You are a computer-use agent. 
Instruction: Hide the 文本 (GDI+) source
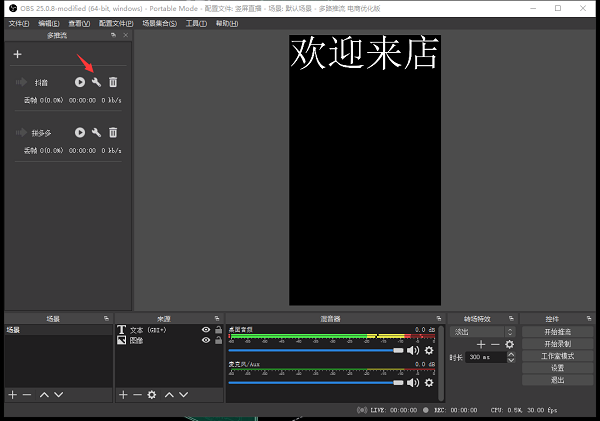pyautogui.click(x=206, y=329)
